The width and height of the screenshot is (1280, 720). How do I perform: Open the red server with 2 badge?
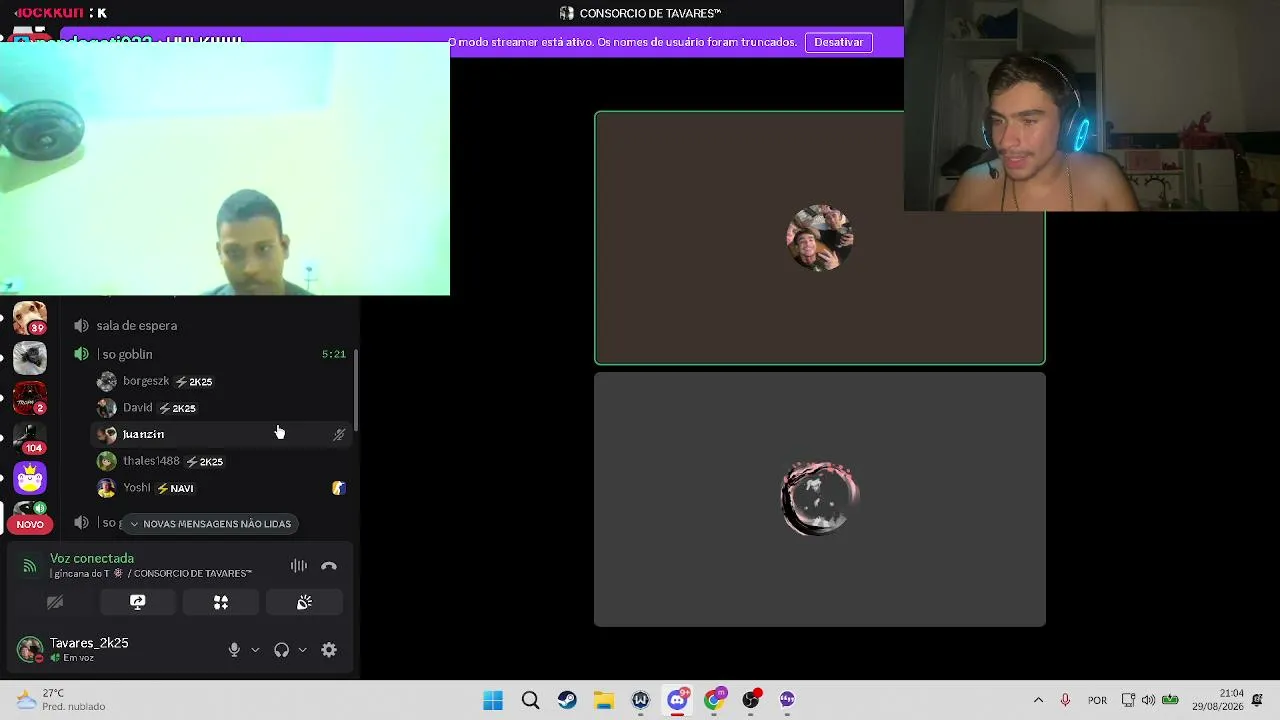30,397
